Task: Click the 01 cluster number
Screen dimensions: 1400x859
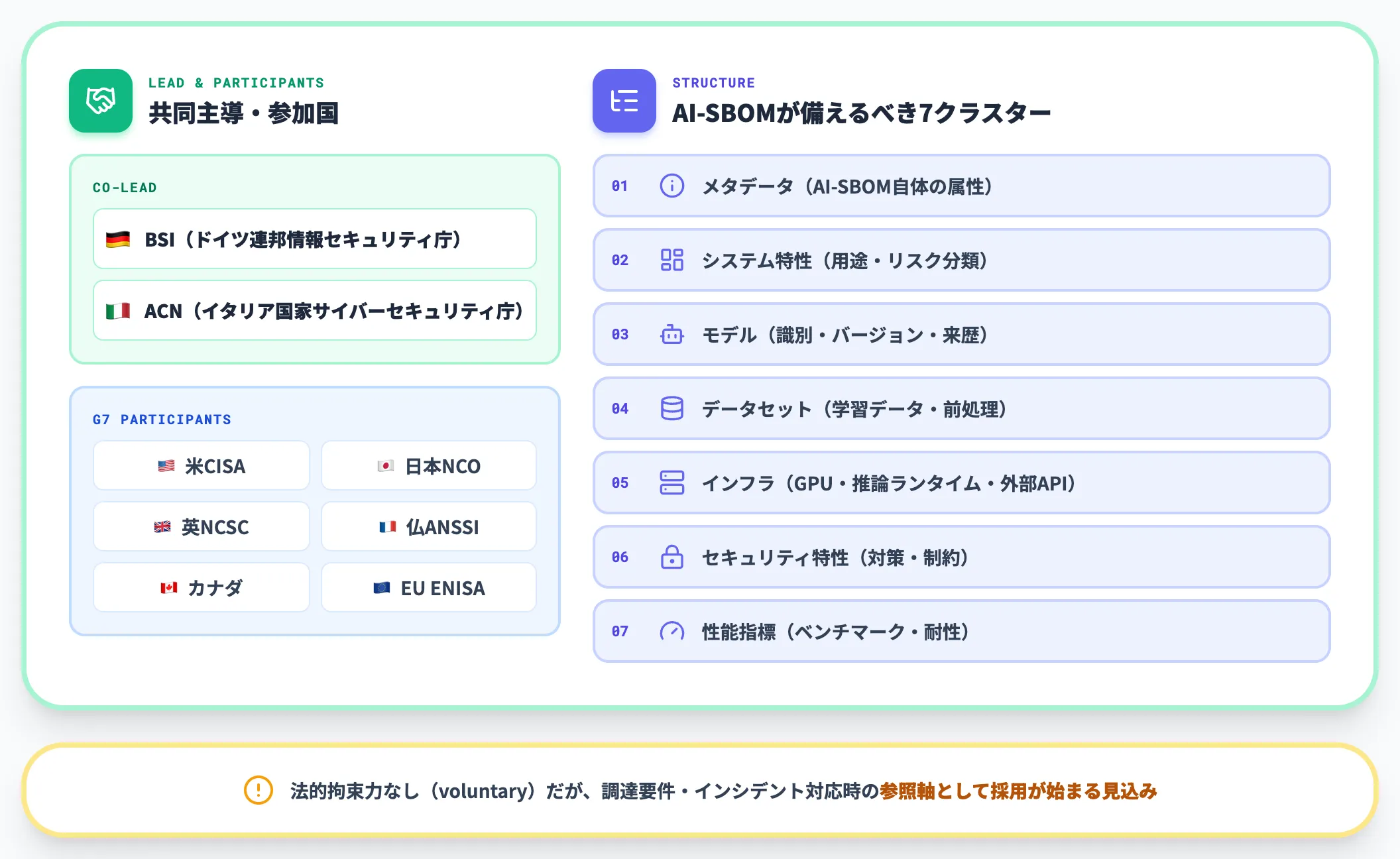Action: pos(620,186)
